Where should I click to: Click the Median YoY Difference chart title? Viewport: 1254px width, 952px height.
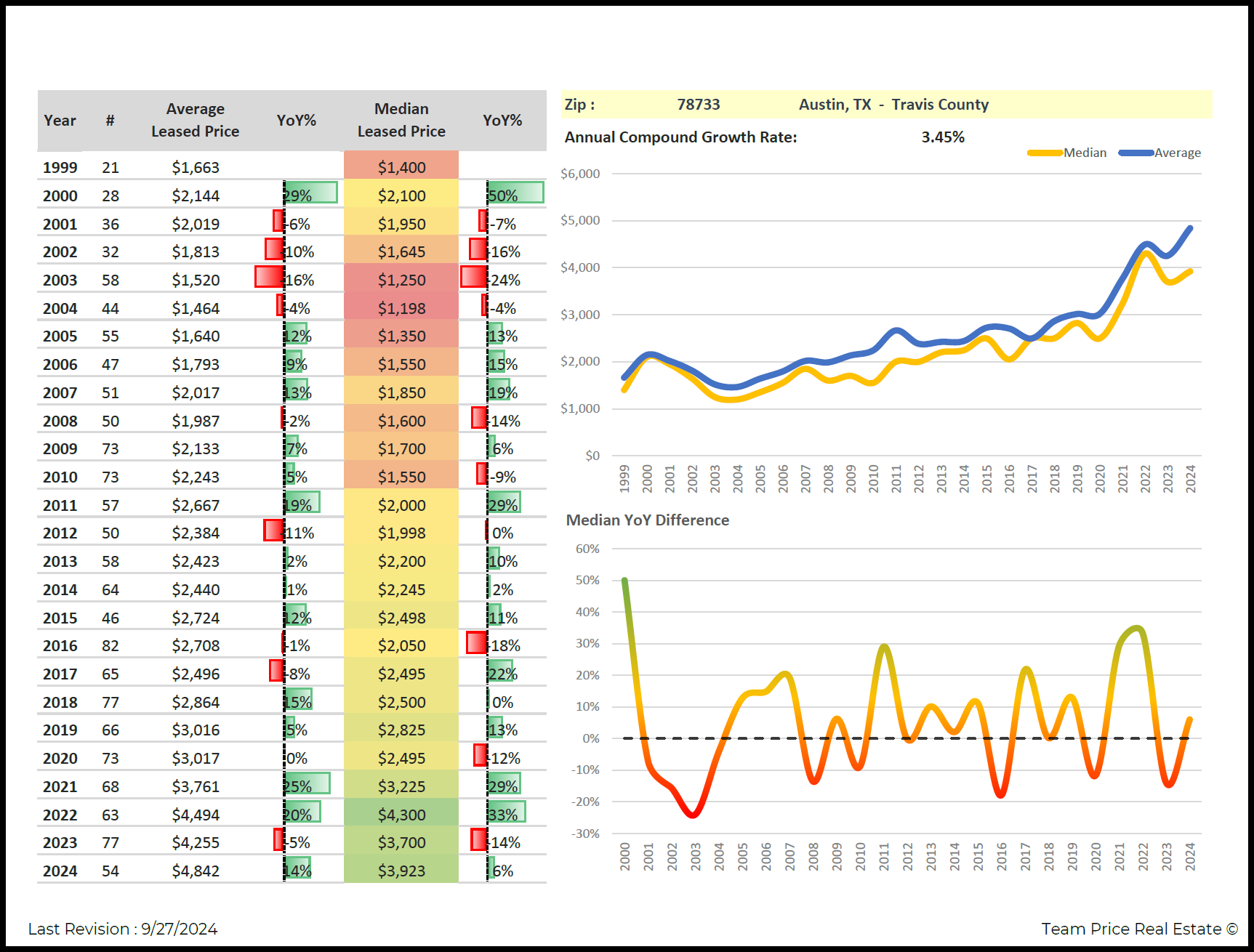[x=647, y=520]
